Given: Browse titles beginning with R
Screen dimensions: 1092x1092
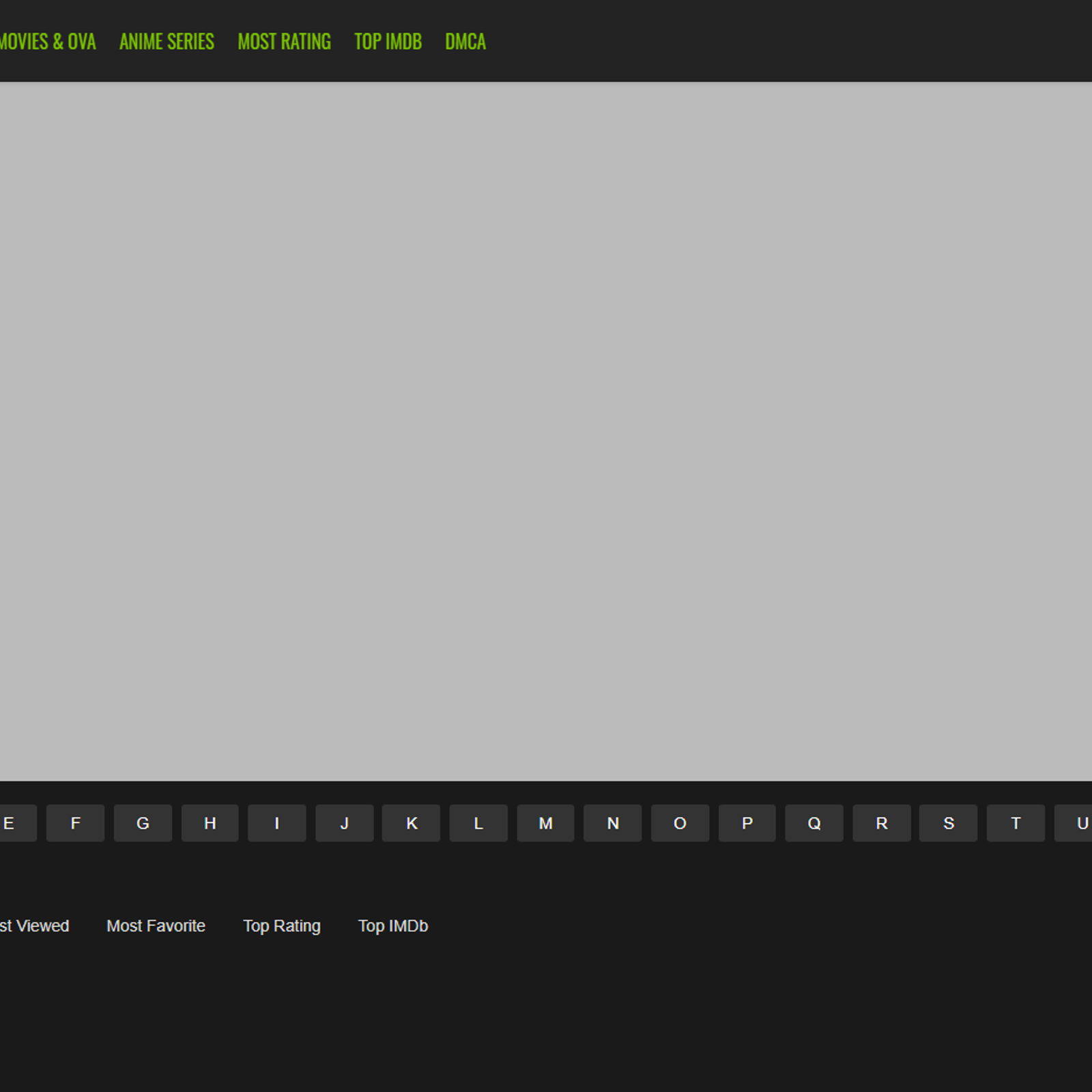Looking at the screenshot, I should point(881,823).
